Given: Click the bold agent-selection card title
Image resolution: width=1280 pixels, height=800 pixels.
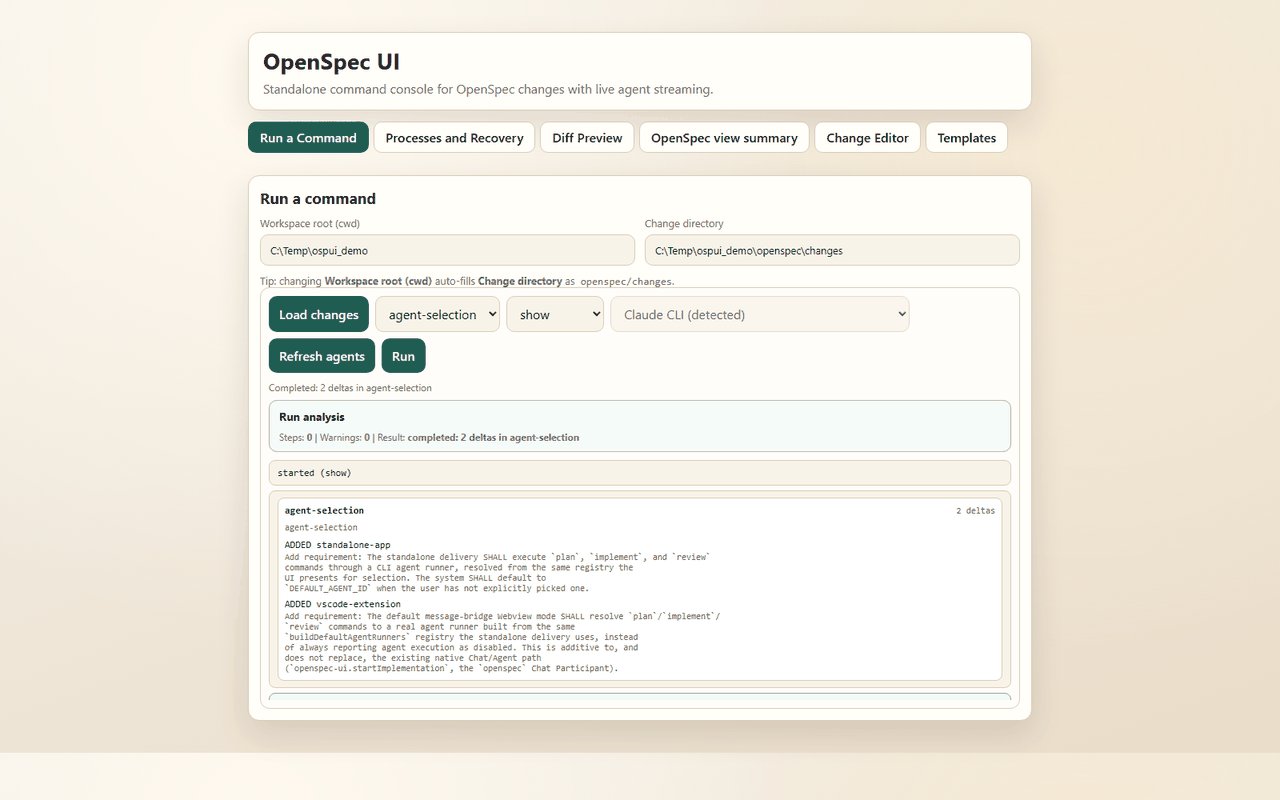Looking at the screenshot, I should point(324,511).
